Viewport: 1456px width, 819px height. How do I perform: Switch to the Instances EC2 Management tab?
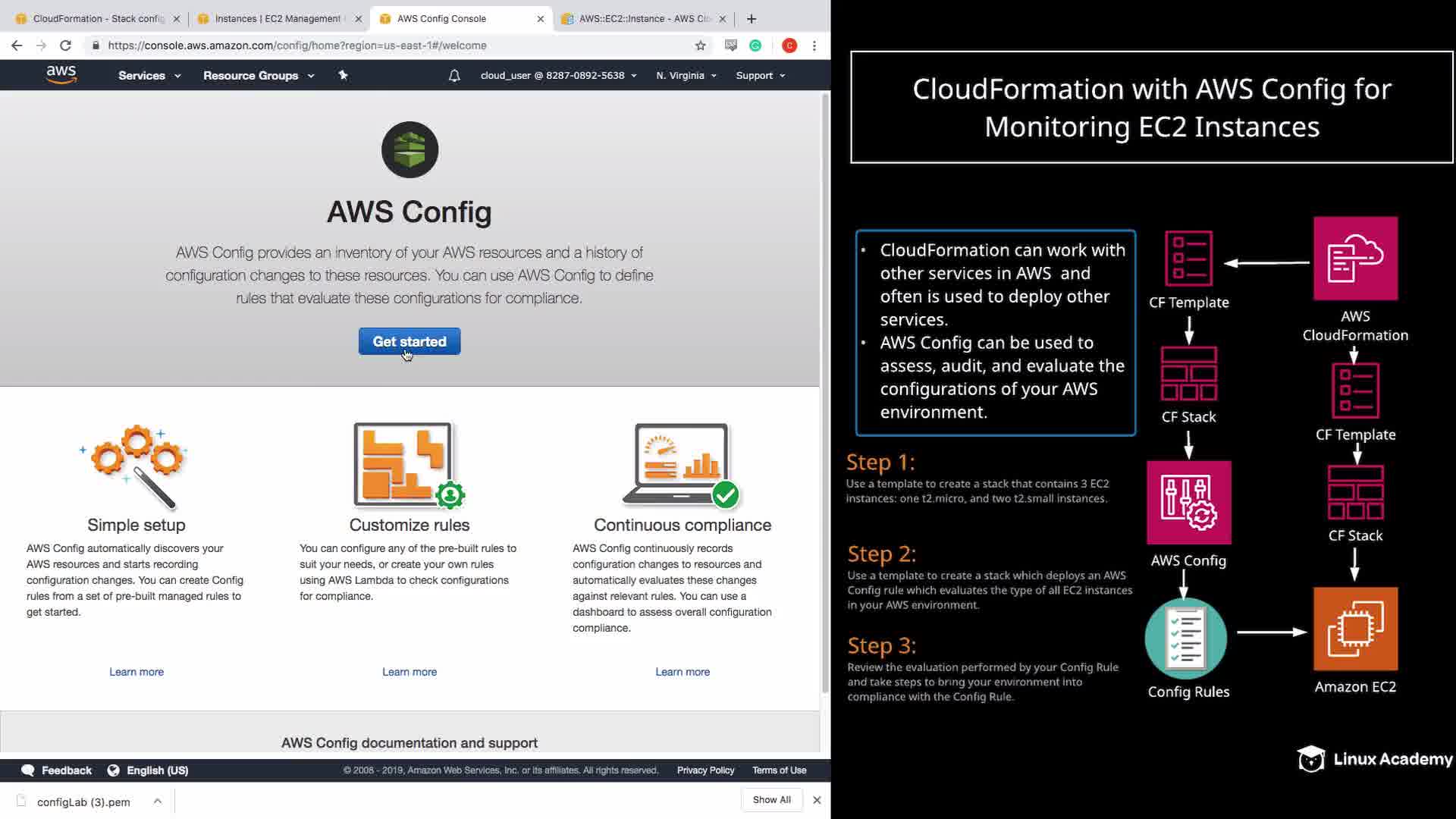tap(278, 19)
